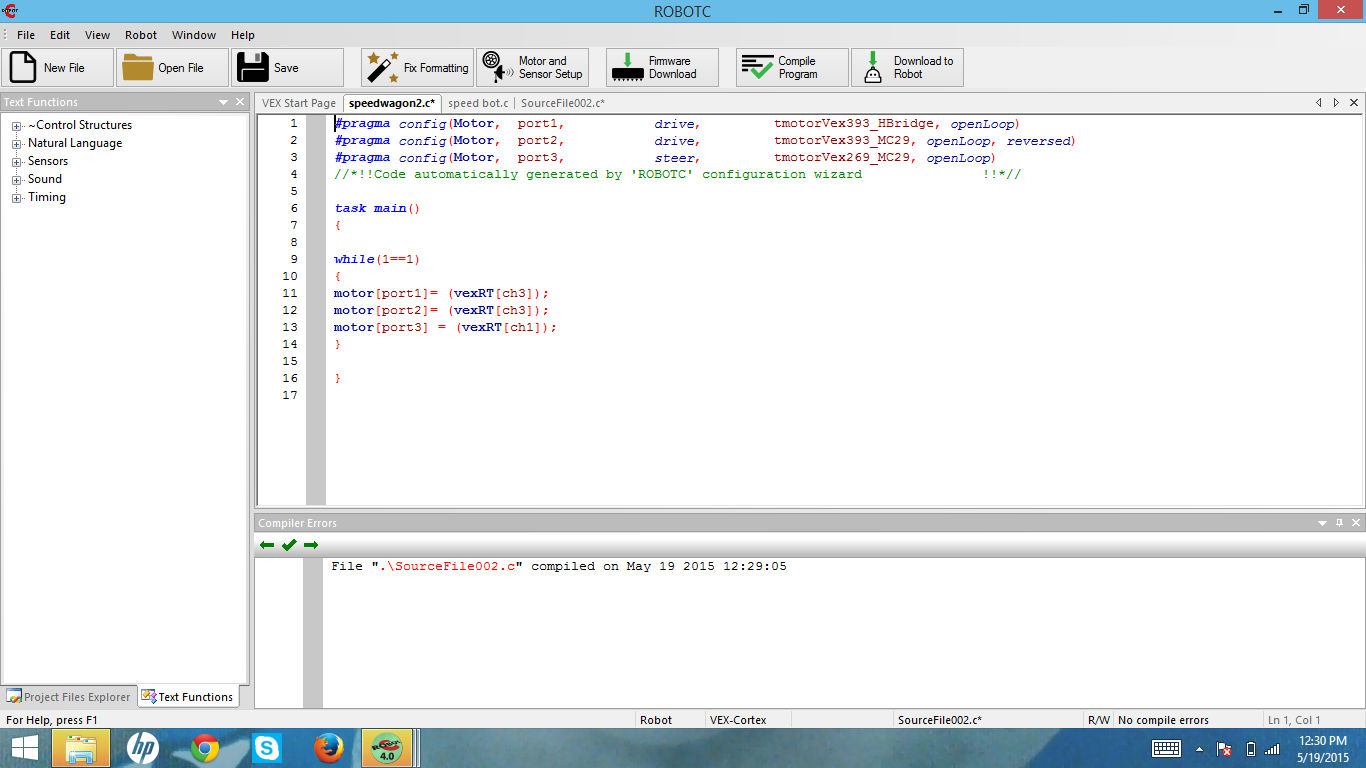
Task: Open the Robot menu
Action: tap(141, 35)
